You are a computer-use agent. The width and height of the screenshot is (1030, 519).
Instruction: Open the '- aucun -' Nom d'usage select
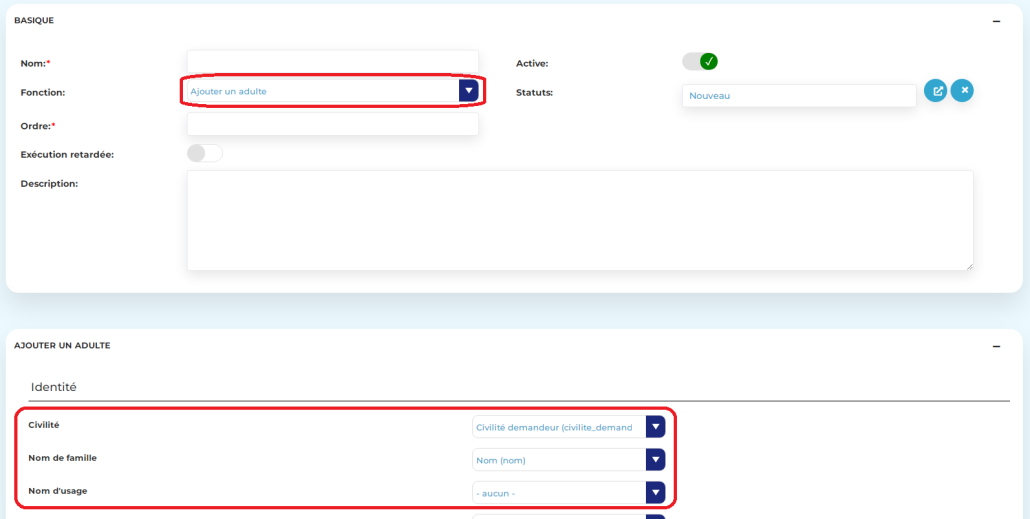click(x=558, y=493)
